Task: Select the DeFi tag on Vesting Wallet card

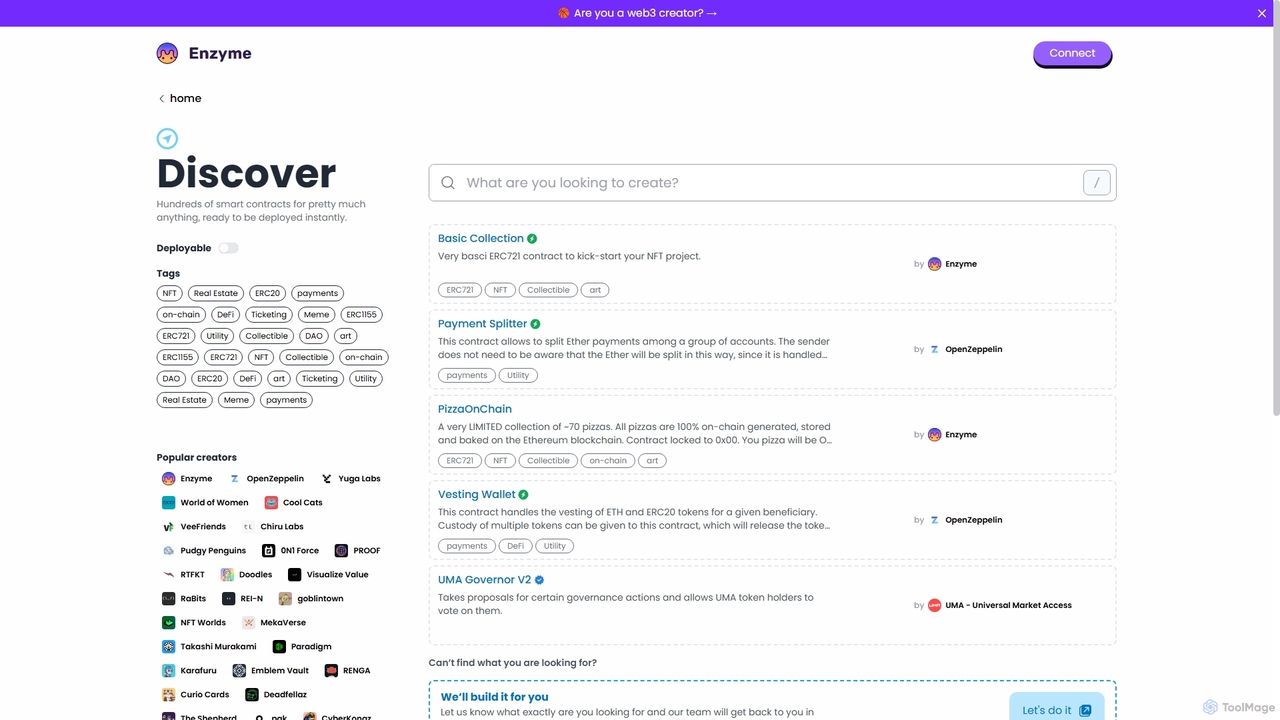Action: (x=515, y=546)
